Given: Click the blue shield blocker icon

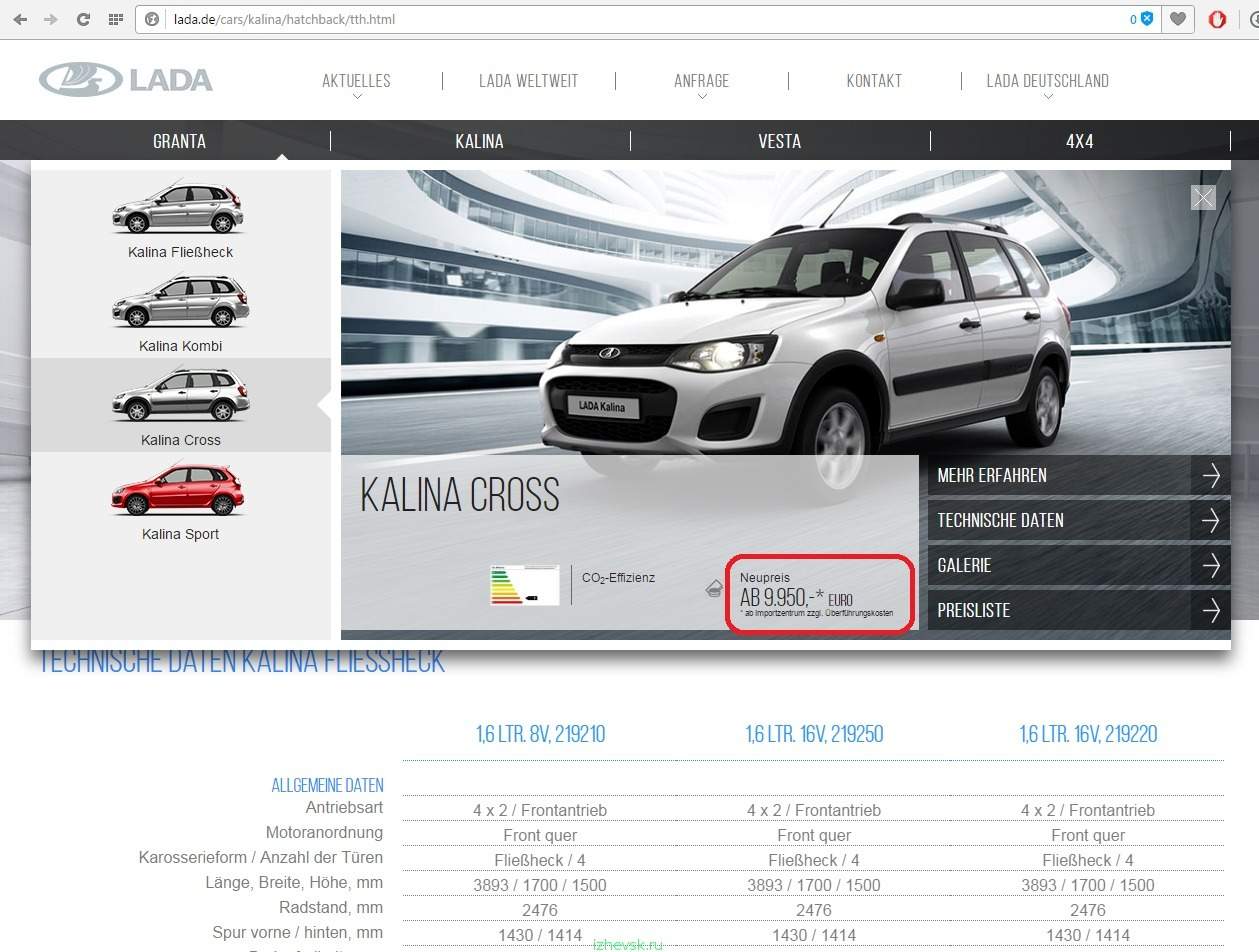Looking at the screenshot, I should click(1147, 19).
